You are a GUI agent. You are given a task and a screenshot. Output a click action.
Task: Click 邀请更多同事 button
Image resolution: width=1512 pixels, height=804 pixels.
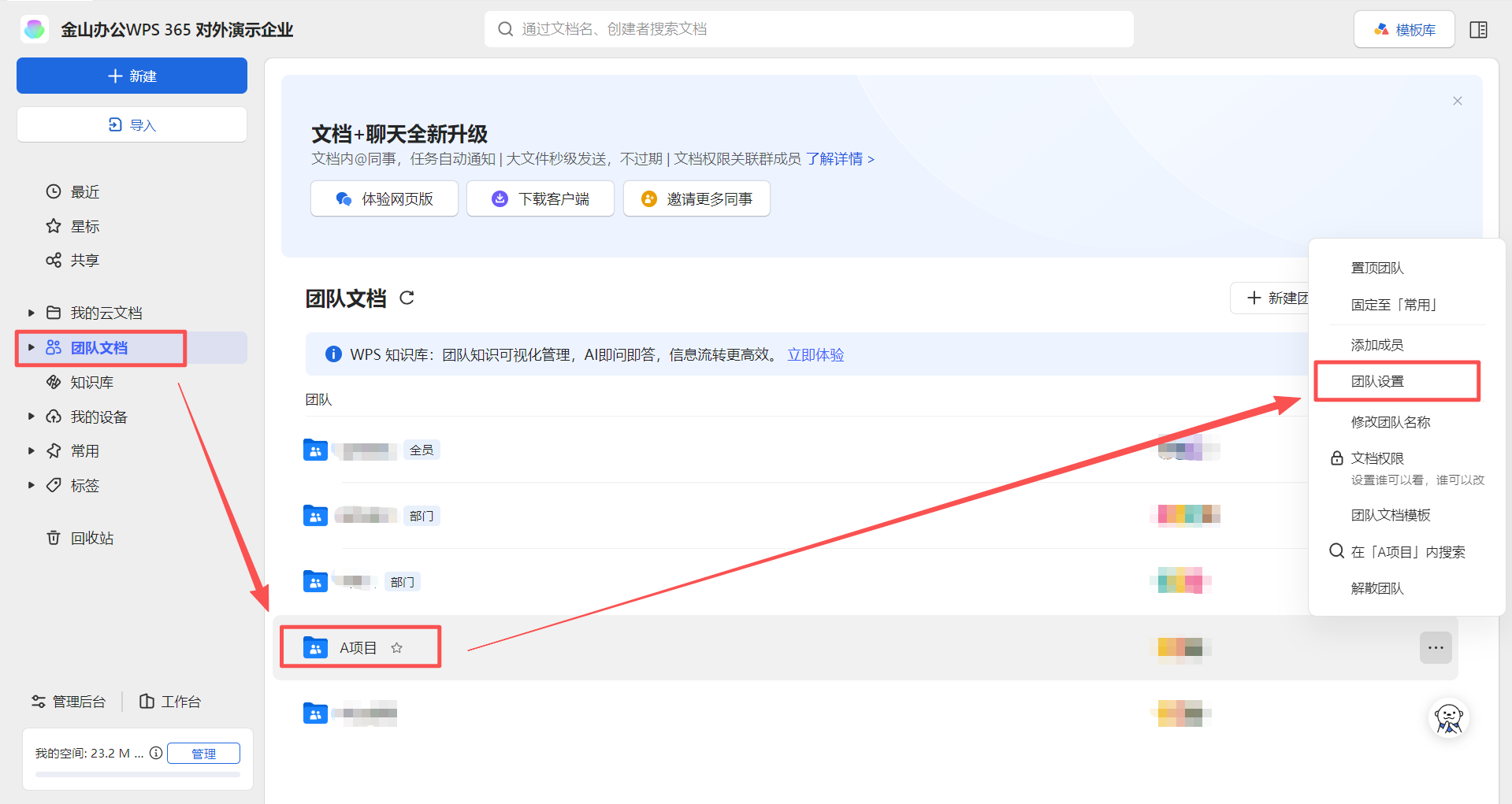(697, 198)
